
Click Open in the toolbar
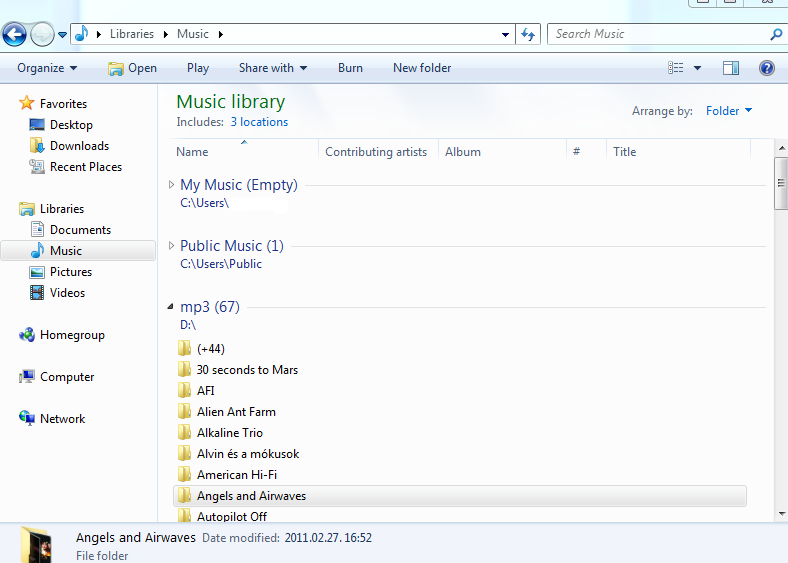click(x=133, y=68)
